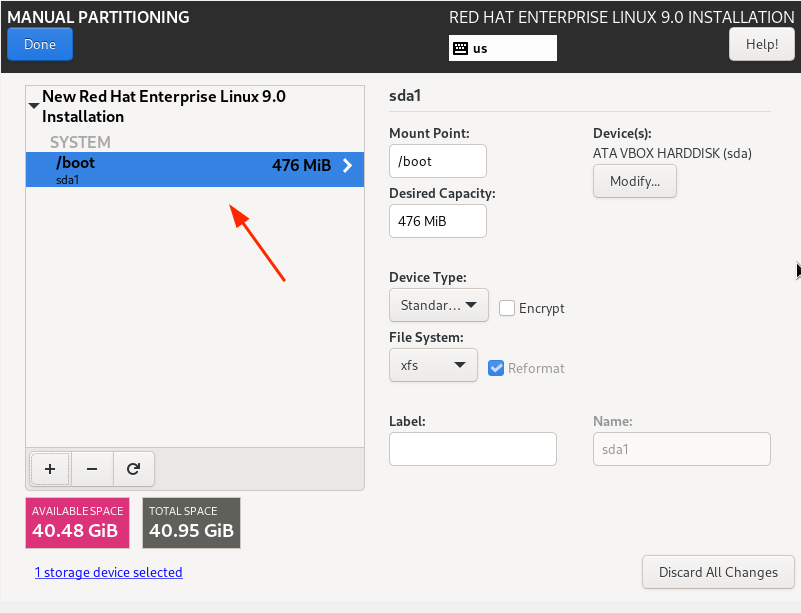Open the us keyboard layout selector

pos(502,47)
